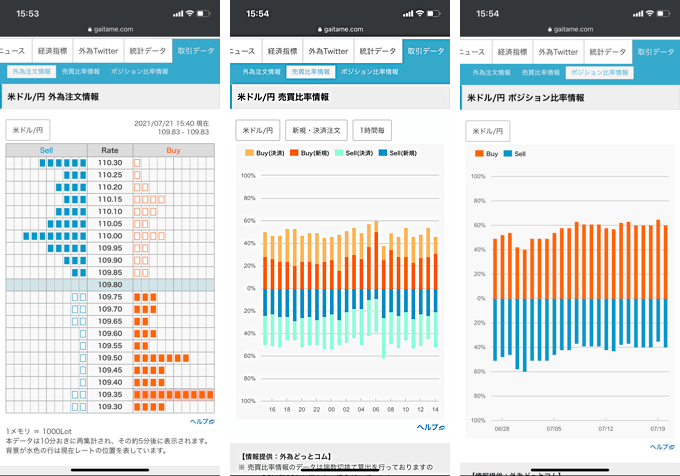Select the 109.35 rate row
Screen dimensions: 680x476
pyautogui.click(x=110, y=394)
